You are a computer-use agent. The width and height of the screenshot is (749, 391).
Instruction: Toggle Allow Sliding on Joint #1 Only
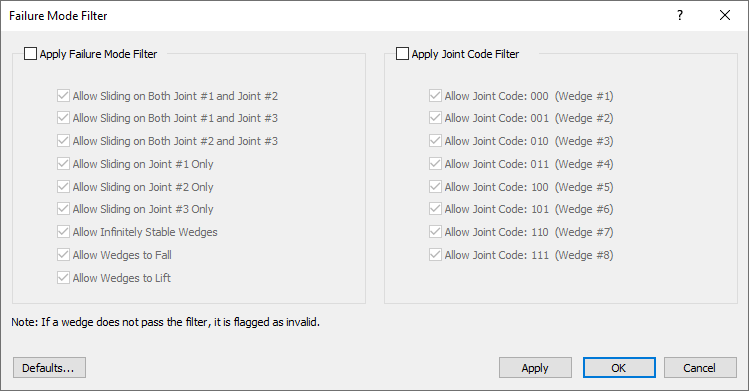click(64, 164)
